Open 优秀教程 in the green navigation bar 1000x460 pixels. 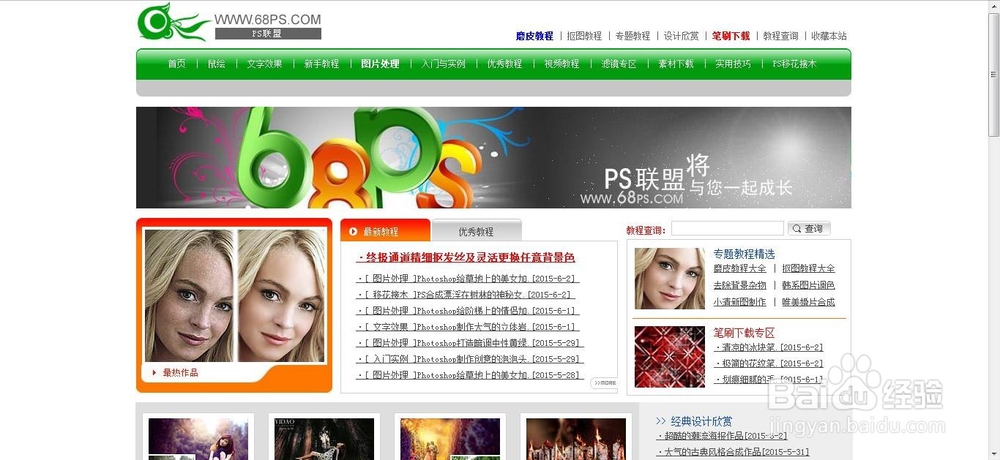(504, 64)
